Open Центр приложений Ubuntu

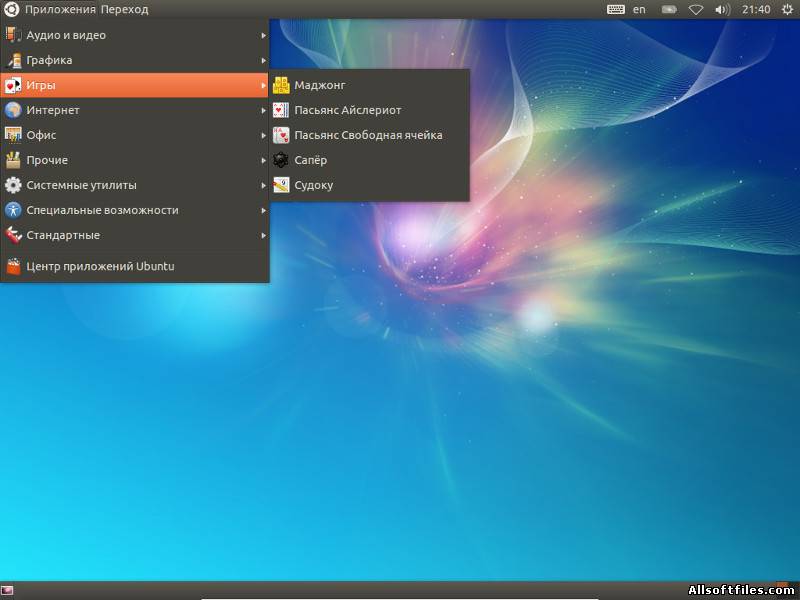coord(100,266)
